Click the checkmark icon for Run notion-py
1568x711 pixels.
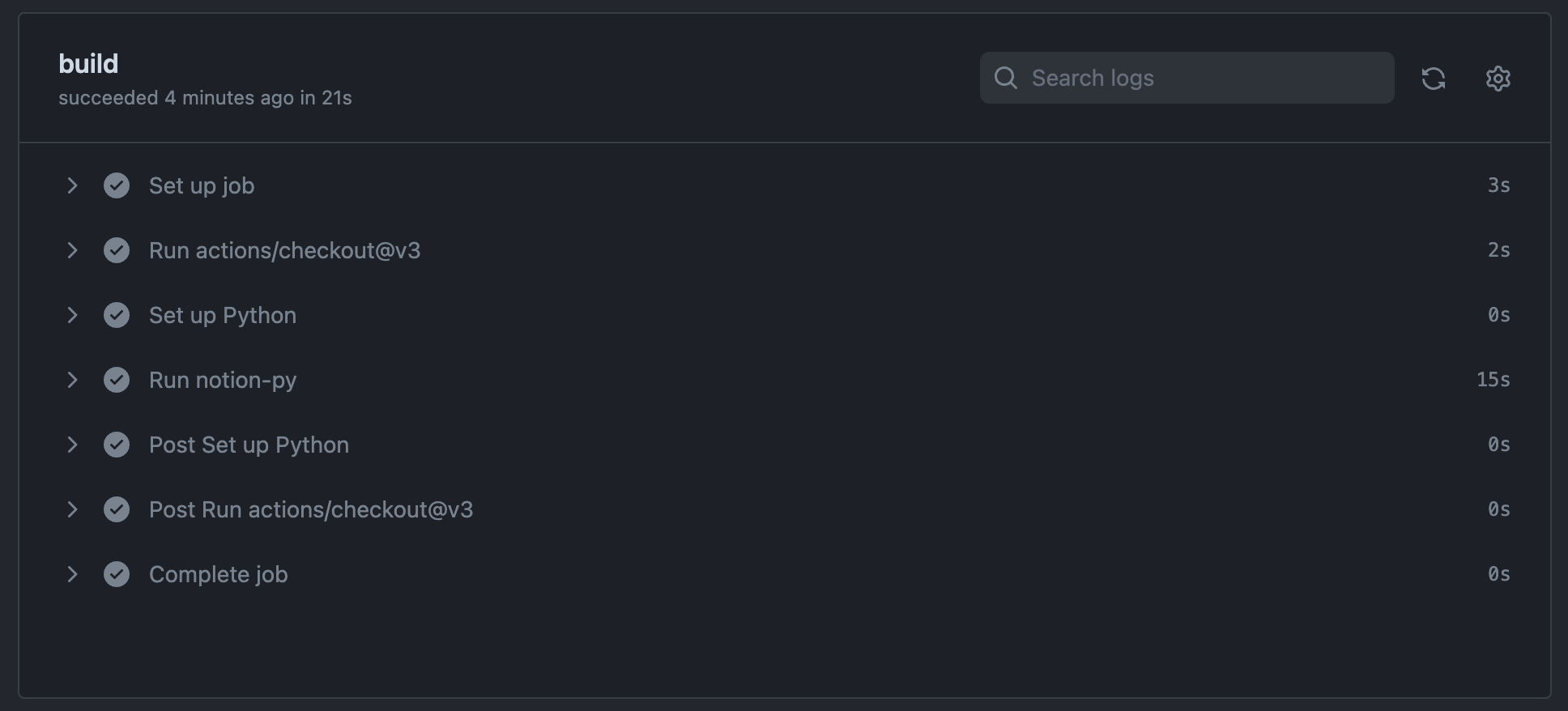pos(117,380)
